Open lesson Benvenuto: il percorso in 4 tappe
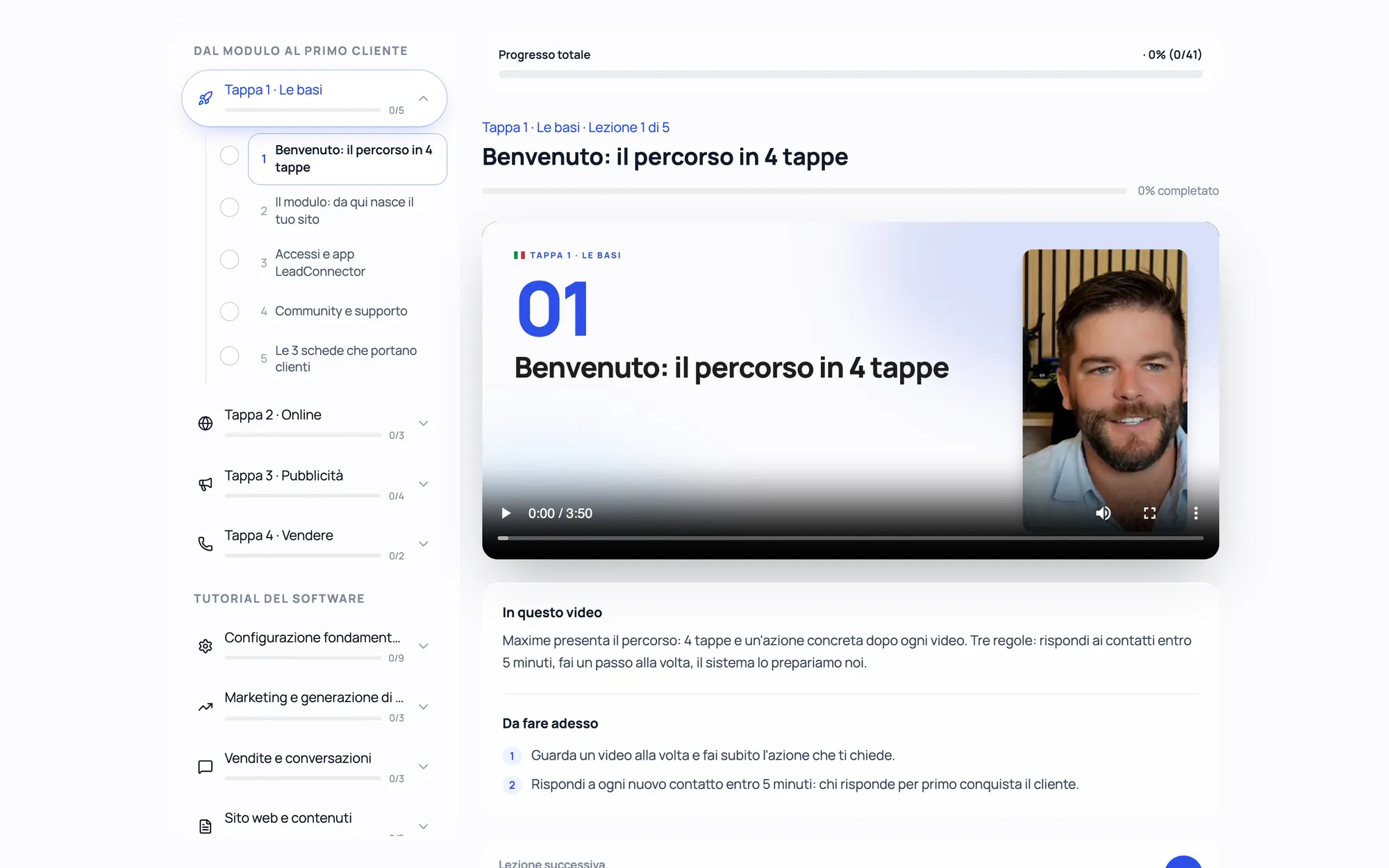Viewport: 1389px width, 868px height. point(347,159)
